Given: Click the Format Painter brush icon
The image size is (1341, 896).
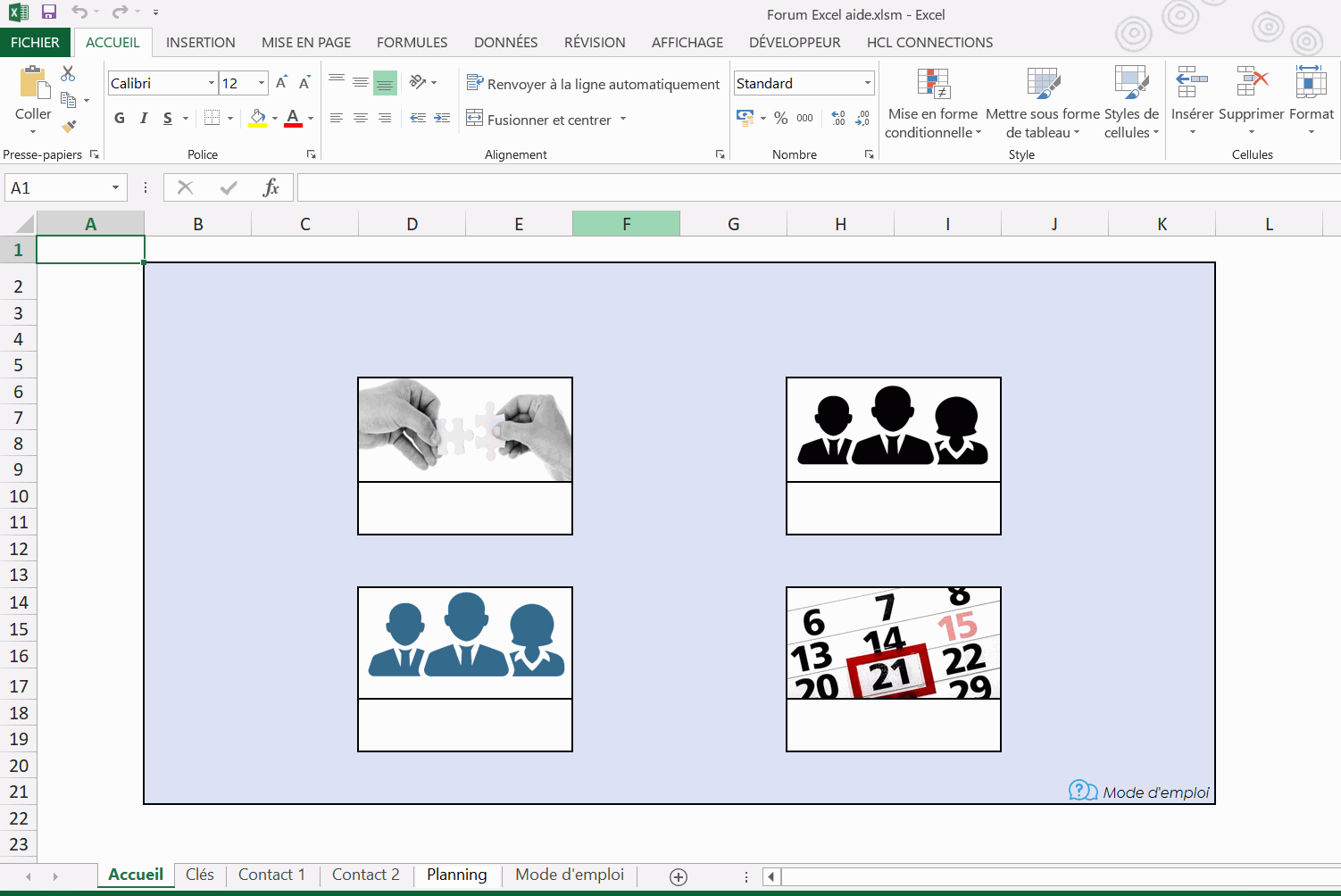Looking at the screenshot, I should point(69,126).
